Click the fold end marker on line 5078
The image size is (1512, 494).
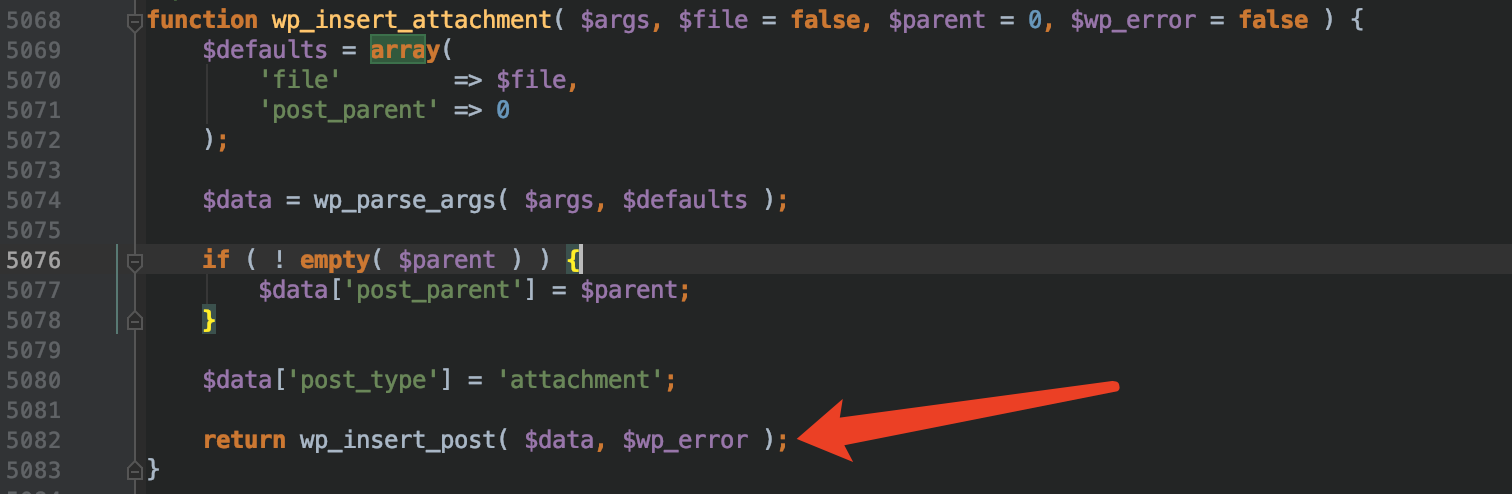point(135,321)
